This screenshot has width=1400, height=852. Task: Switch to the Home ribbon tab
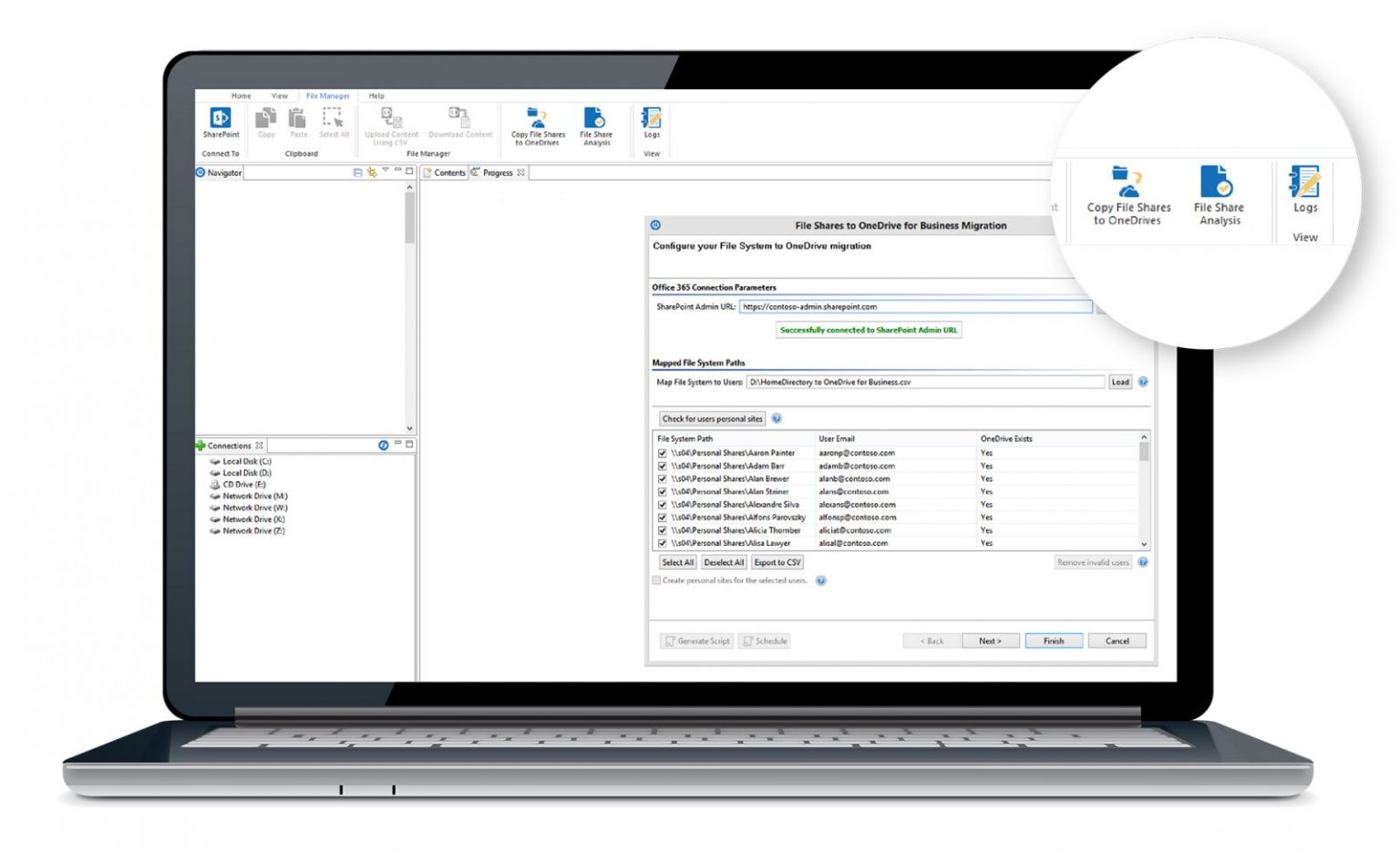[x=241, y=96]
